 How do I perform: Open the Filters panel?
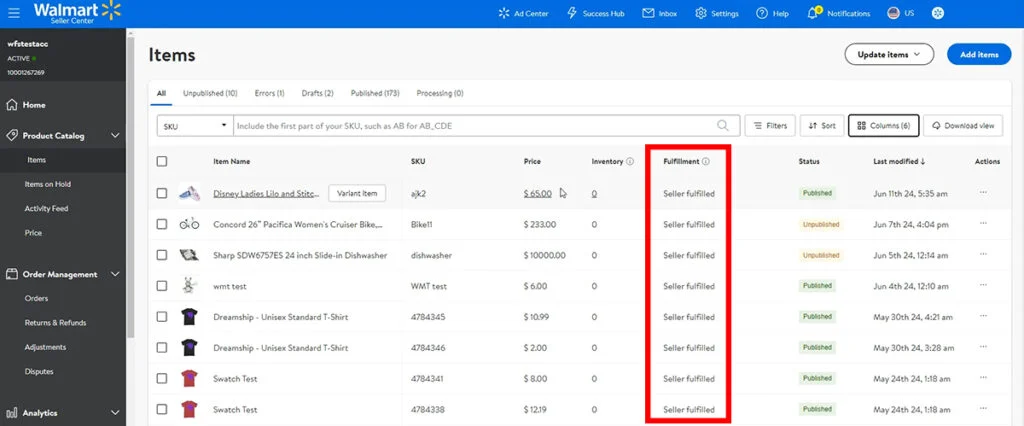pos(770,125)
